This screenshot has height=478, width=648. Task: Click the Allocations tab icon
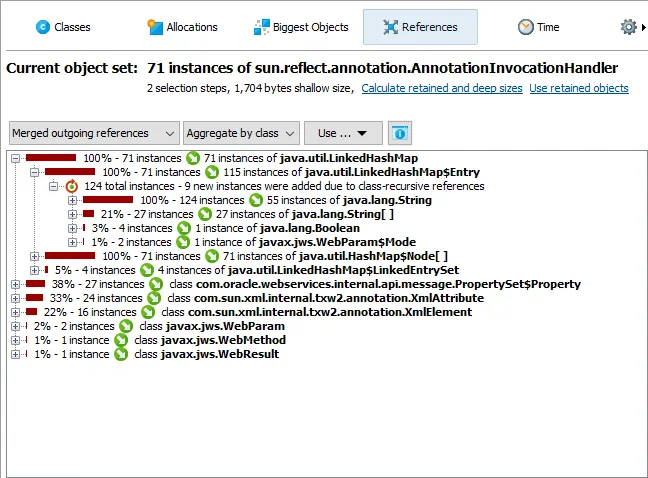155,27
